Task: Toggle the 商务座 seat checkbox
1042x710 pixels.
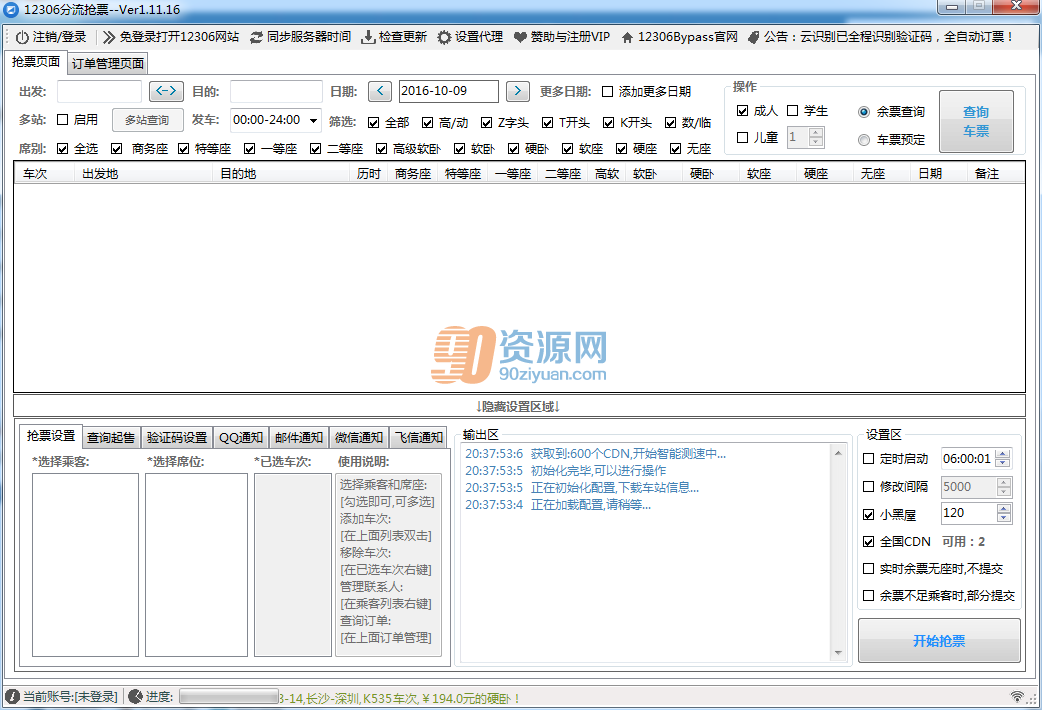Action: [x=117, y=149]
